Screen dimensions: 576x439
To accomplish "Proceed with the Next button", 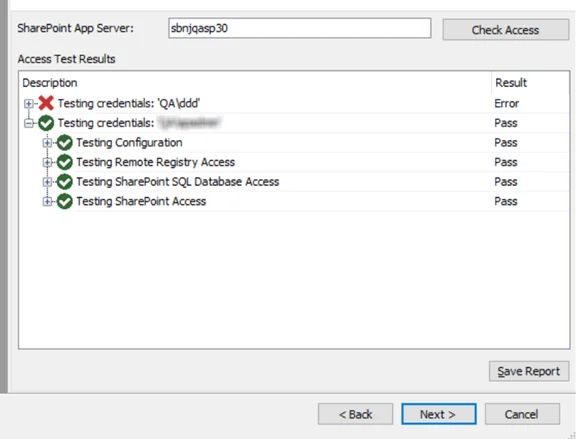I will (439, 414).
